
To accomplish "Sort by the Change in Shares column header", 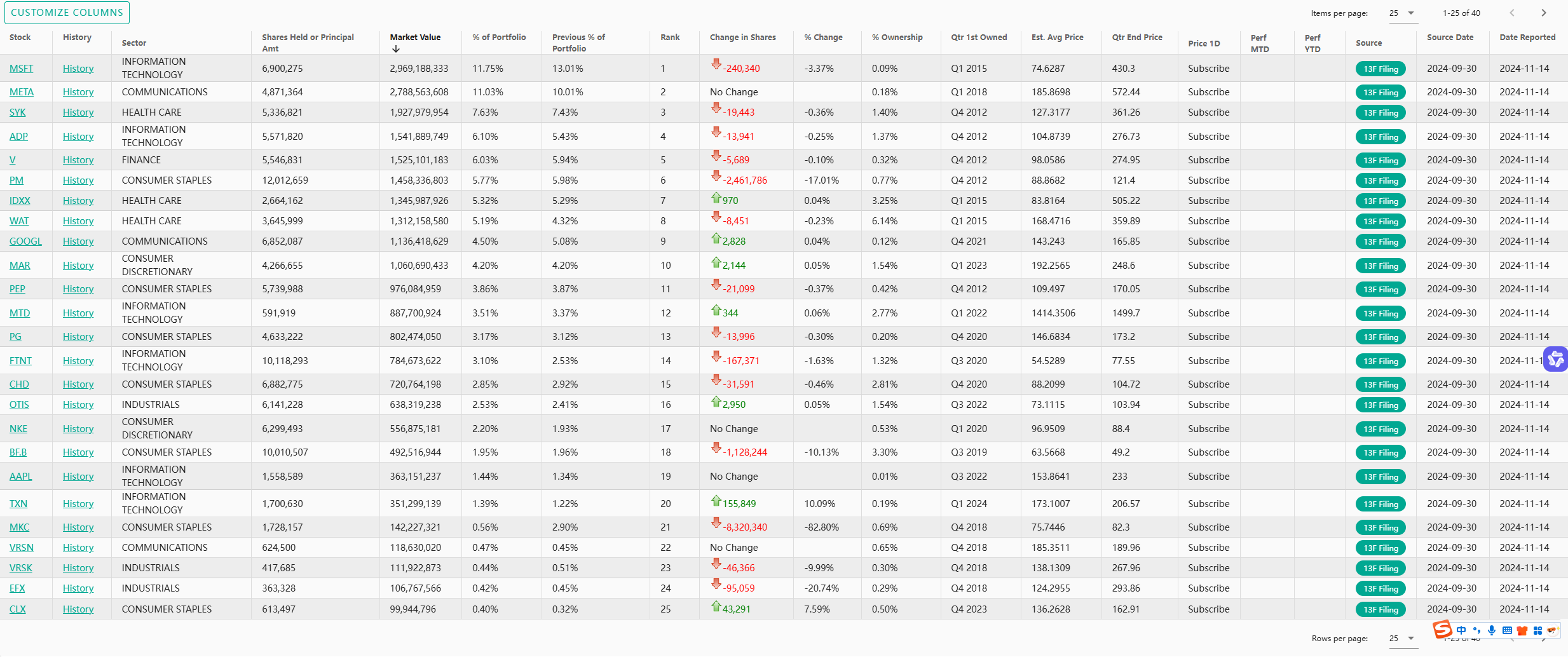I will (742, 37).
